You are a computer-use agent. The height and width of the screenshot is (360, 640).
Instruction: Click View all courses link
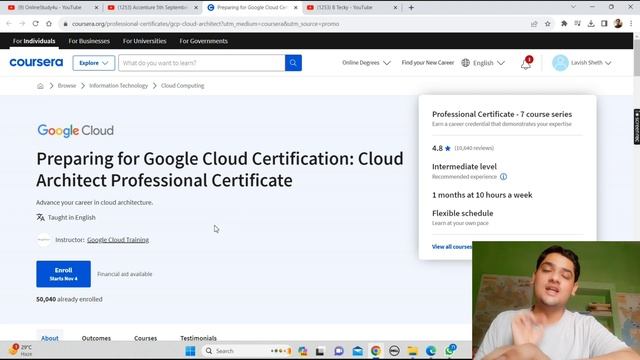pyautogui.click(x=452, y=247)
